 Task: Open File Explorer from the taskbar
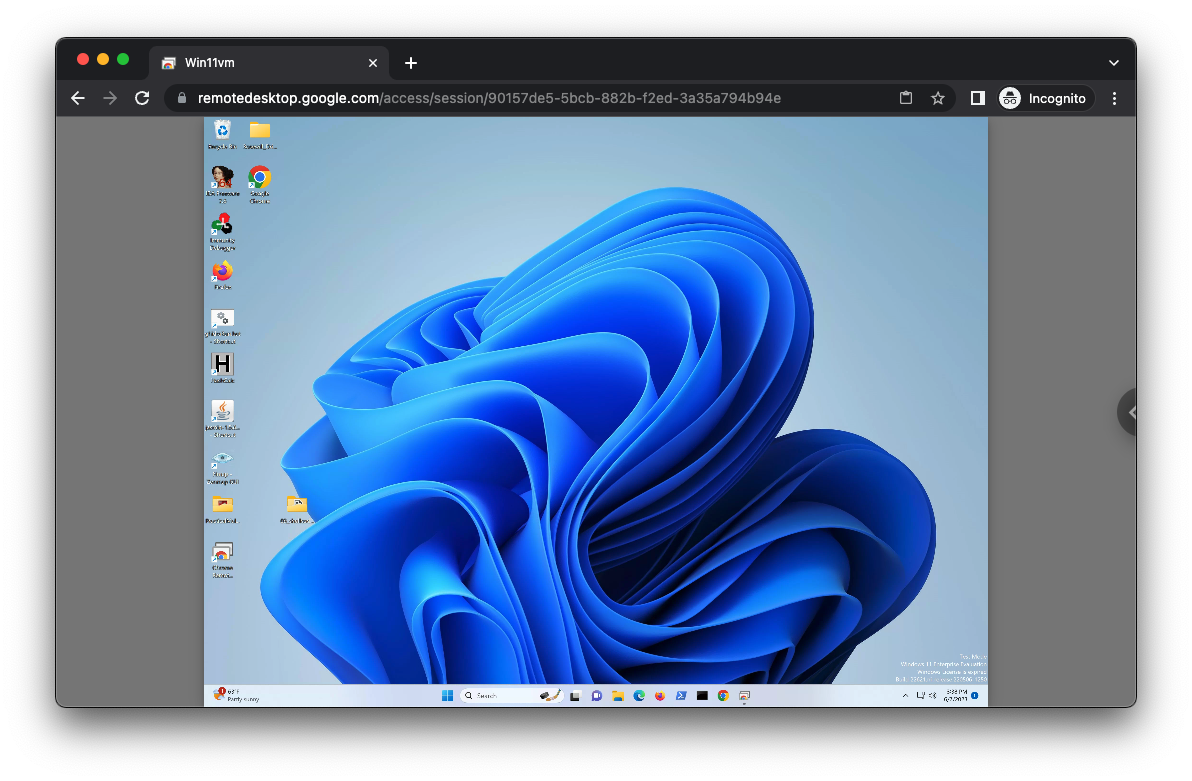618,696
